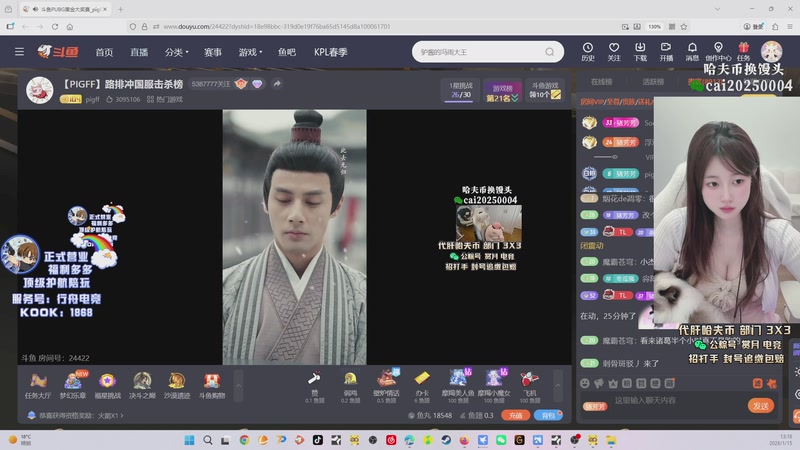Send the 弱鸡 gift
800x450 pixels.
tap(350, 386)
